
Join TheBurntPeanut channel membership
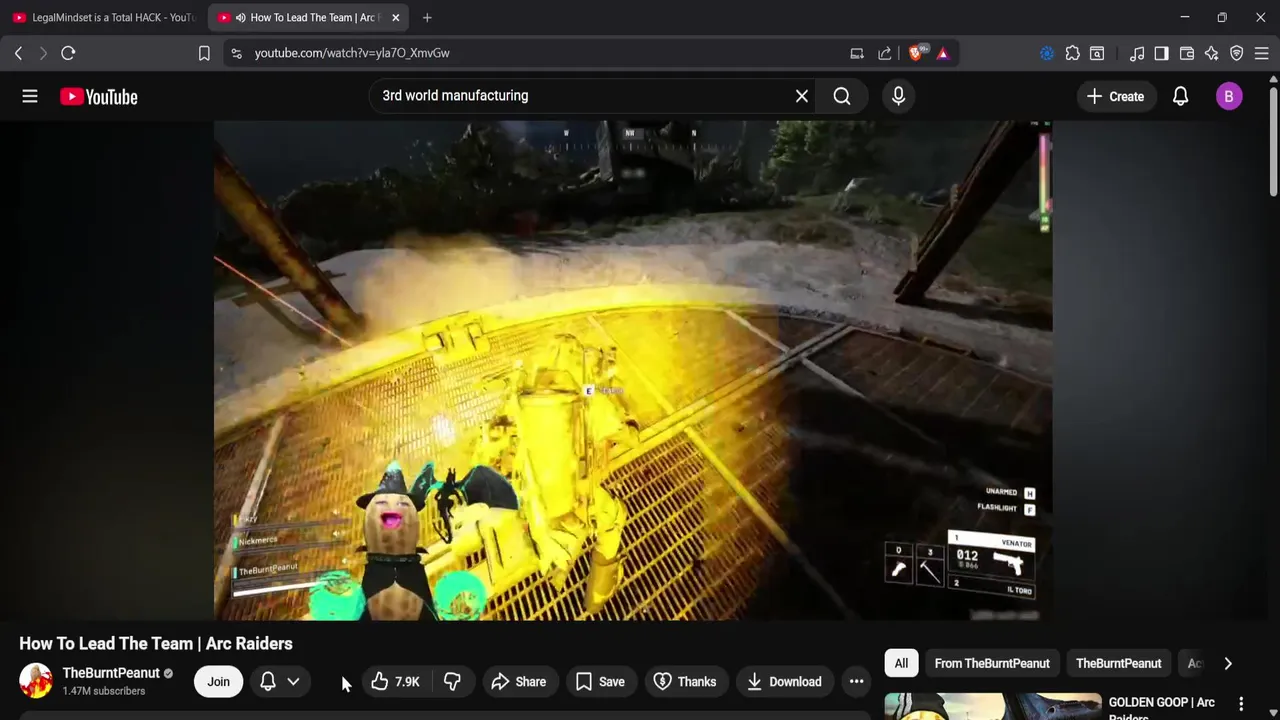coord(218,681)
